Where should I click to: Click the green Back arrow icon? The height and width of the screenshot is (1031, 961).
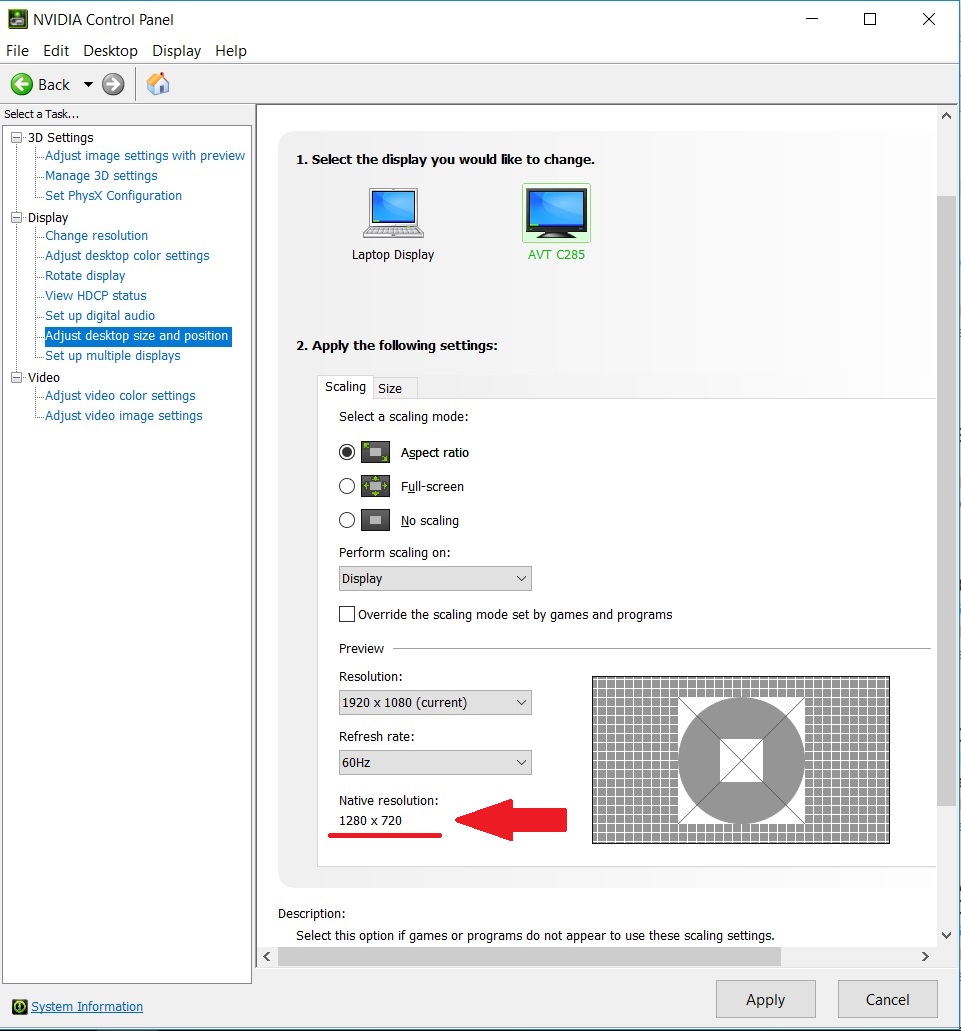coord(22,84)
